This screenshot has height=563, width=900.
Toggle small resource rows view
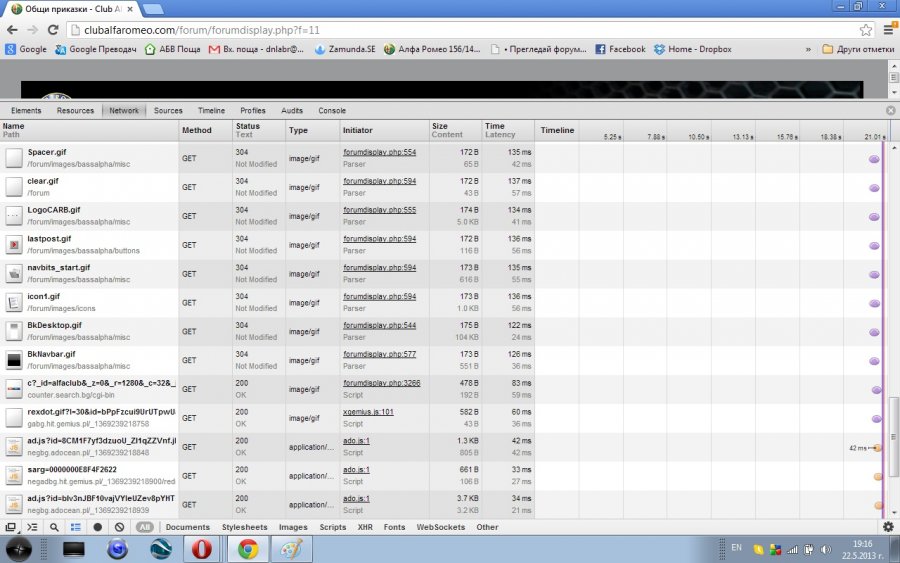tap(76, 527)
